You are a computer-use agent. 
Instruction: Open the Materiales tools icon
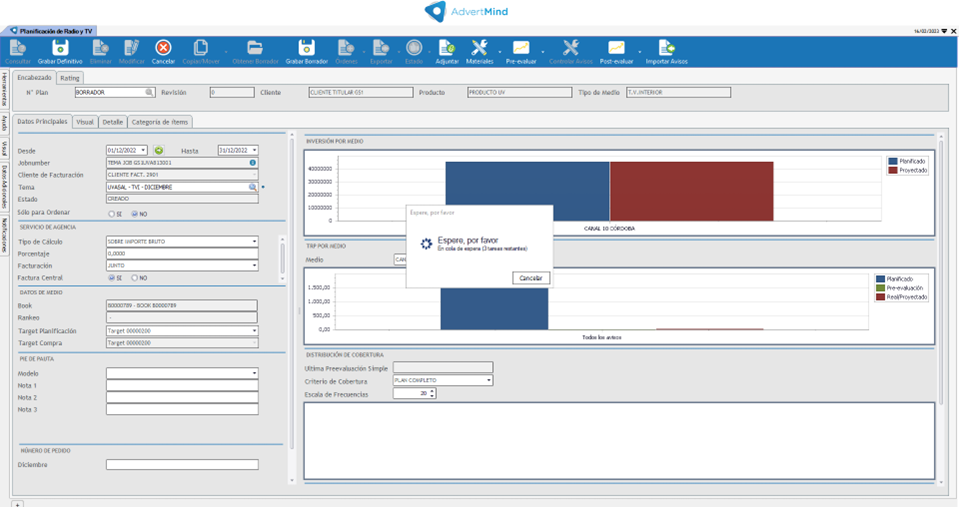480,48
